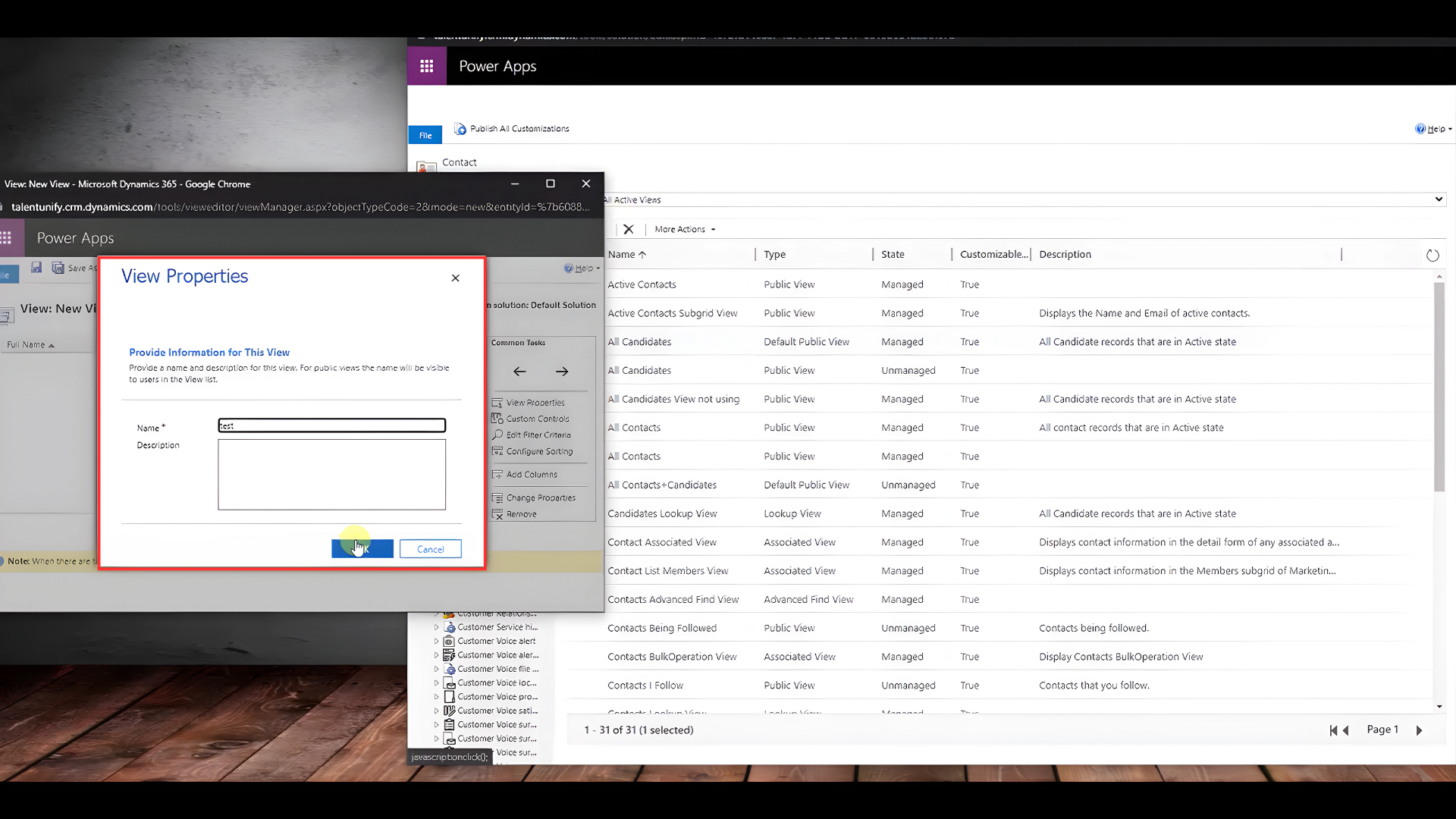Select Contact Associated View row
This screenshot has width=1456, height=819.
1001,542
